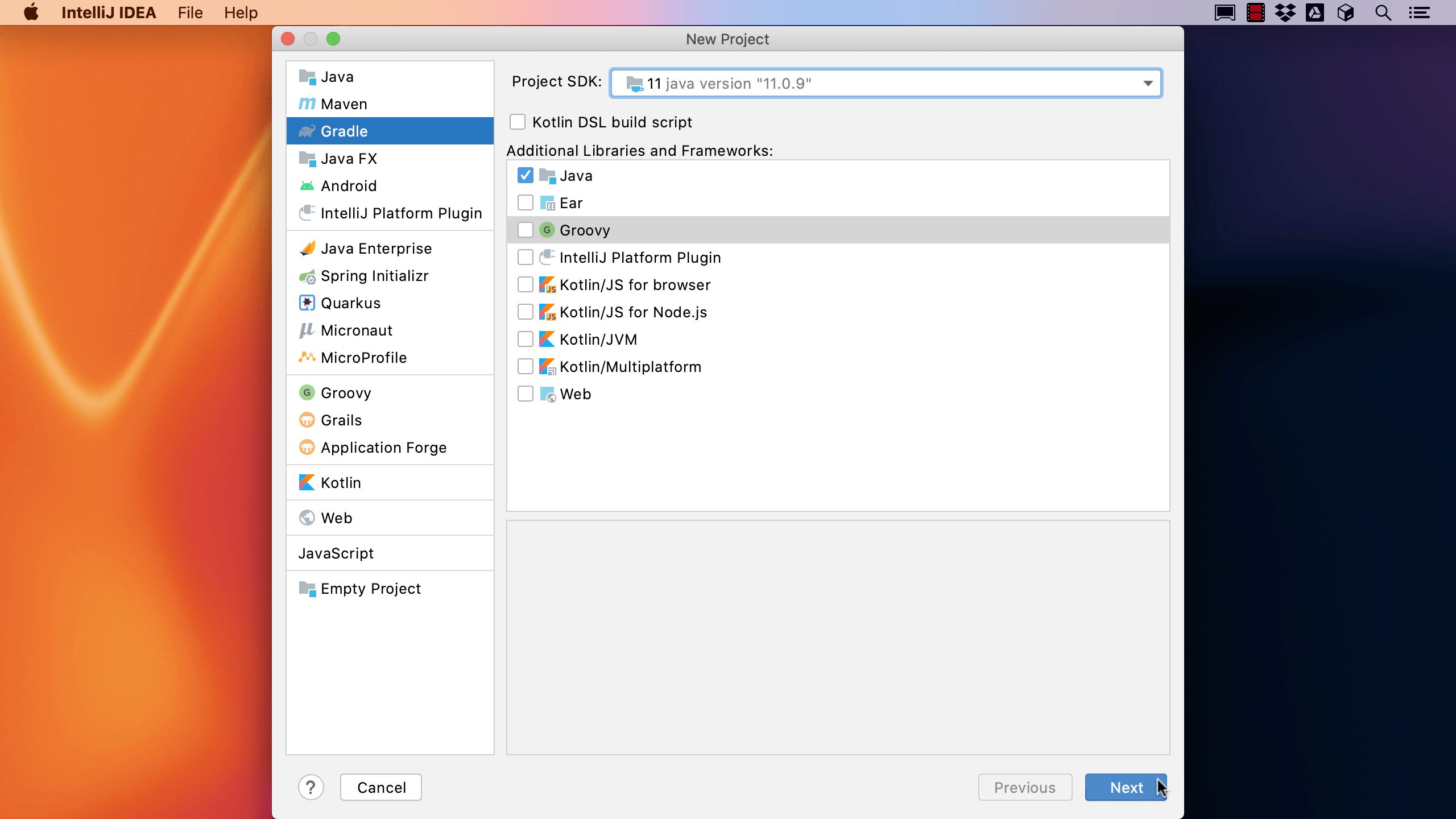Viewport: 1456px width, 819px height.
Task: Select Empty Project in the list
Action: (x=370, y=589)
